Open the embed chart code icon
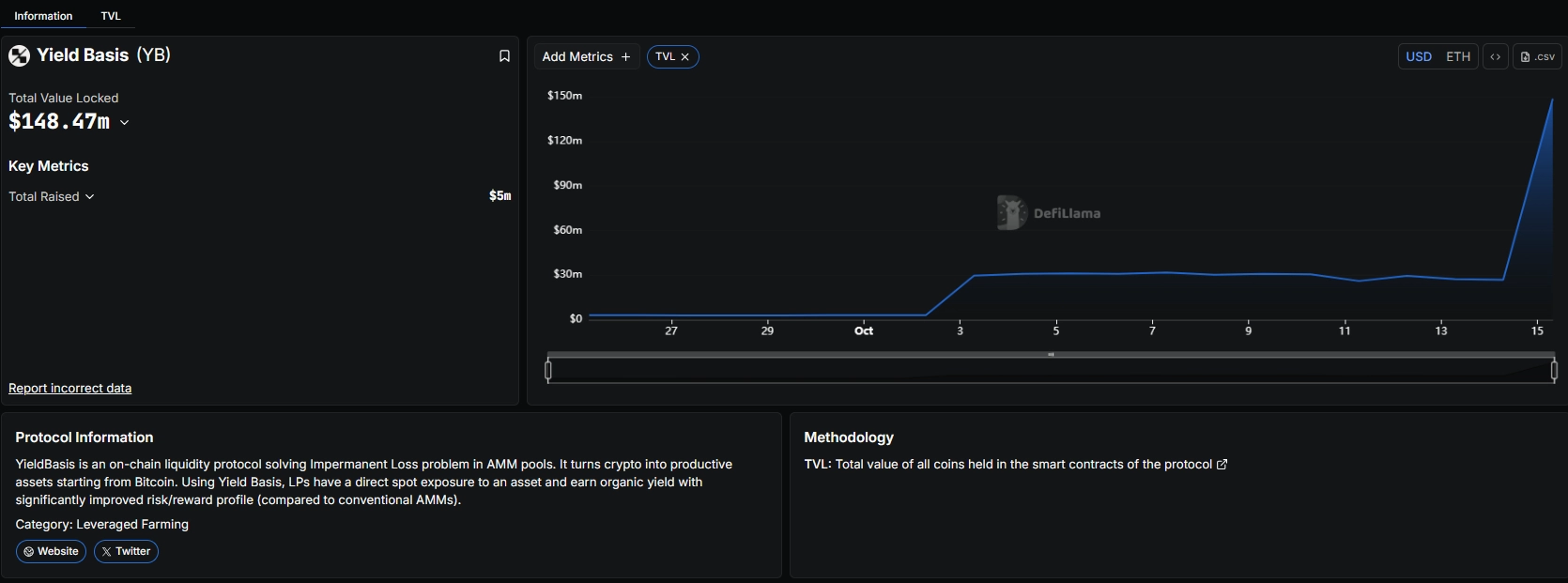 pos(1495,56)
